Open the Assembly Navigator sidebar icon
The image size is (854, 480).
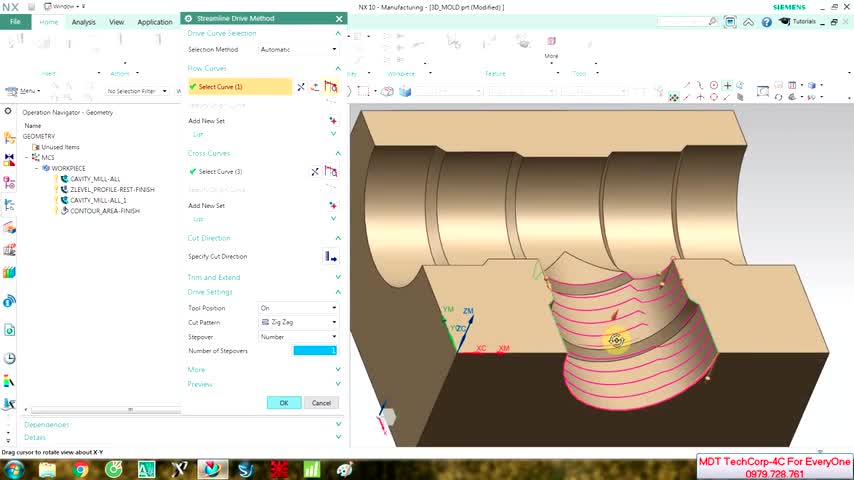click(9, 138)
